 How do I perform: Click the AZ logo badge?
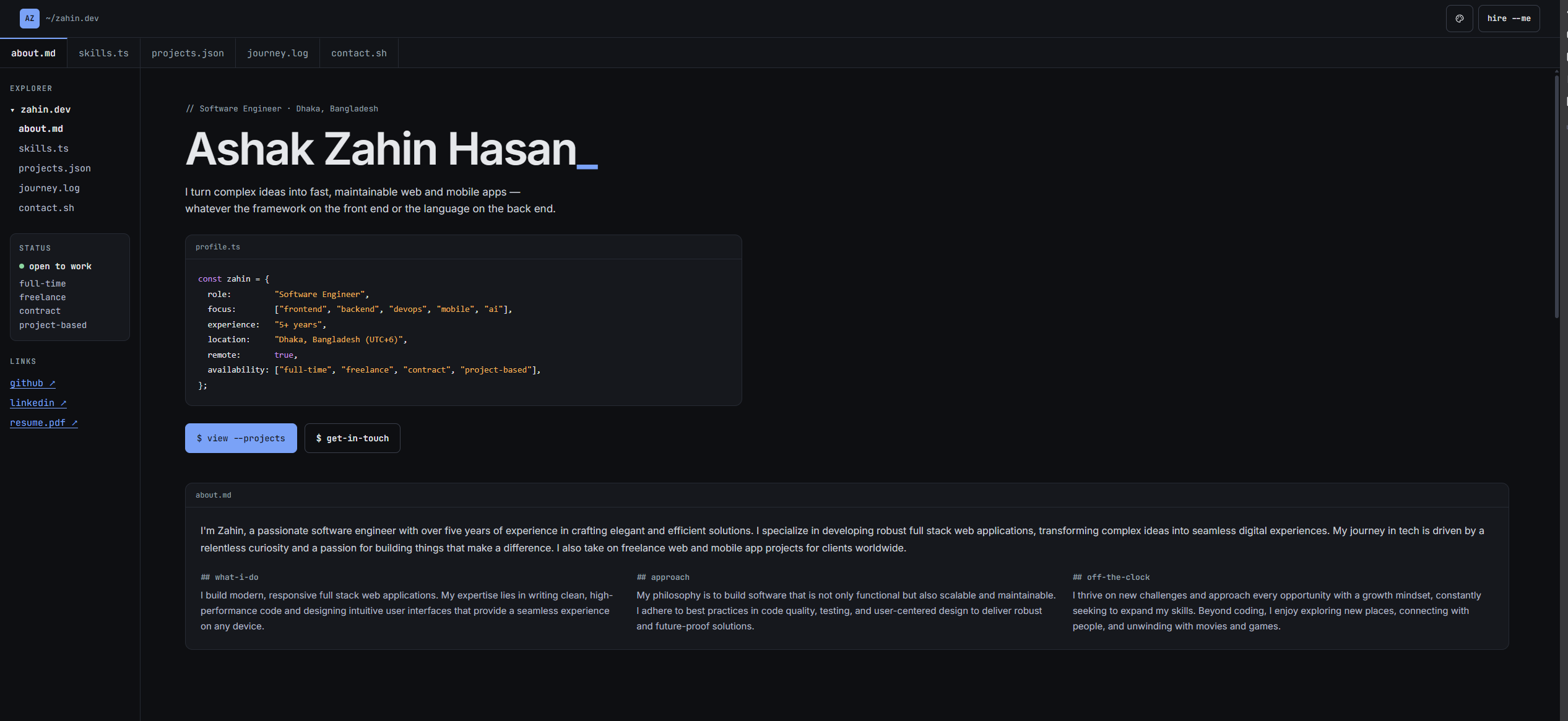point(30,19)
